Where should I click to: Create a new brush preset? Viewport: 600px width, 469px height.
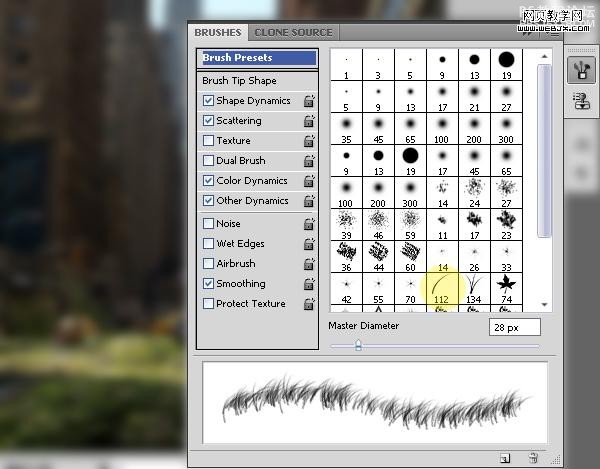click(x=505, y=458)
